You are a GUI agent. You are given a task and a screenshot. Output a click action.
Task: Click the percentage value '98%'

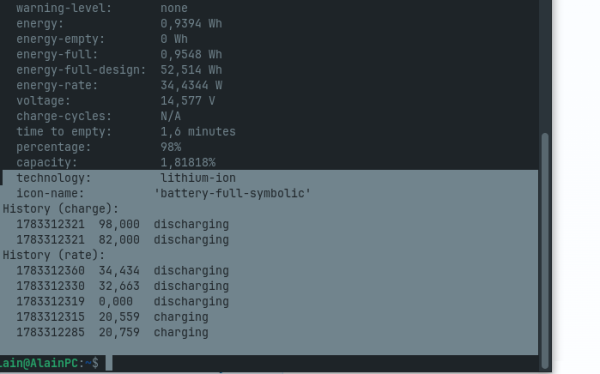click(170, 147)
